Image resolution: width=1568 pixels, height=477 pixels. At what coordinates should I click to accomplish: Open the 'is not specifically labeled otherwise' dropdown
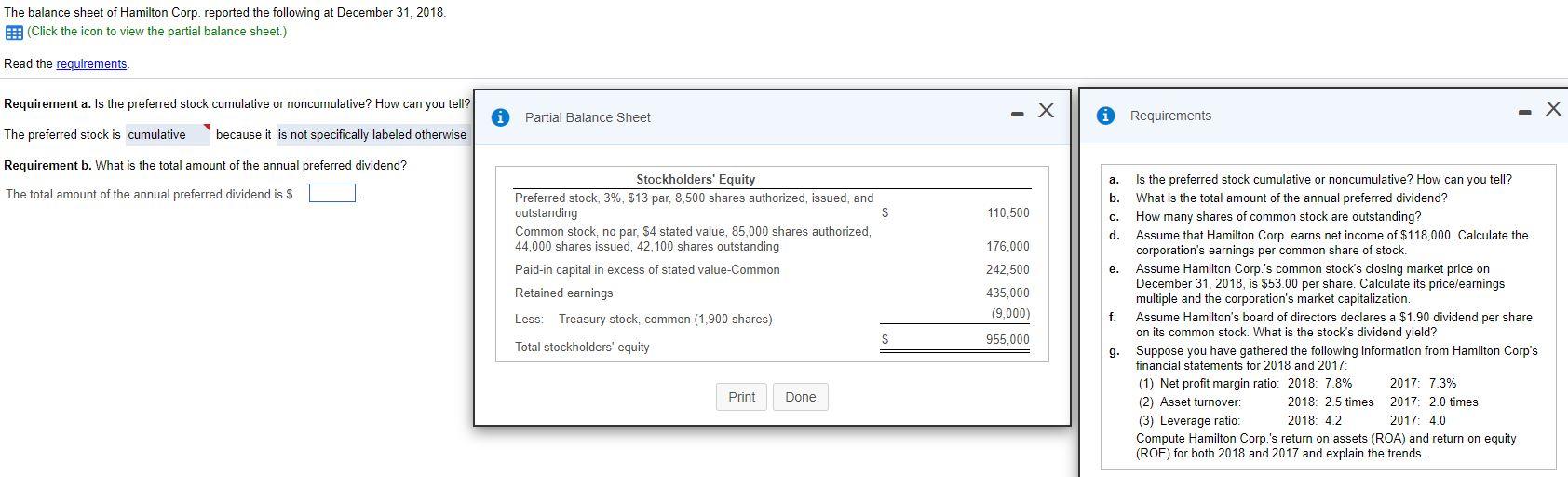pos(372,135)
